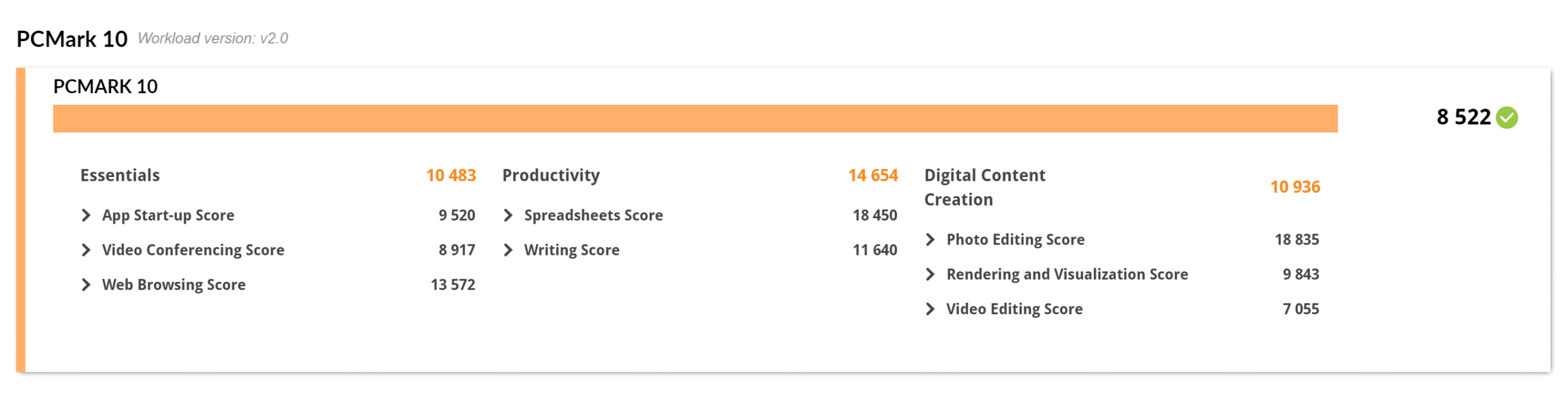Click the Workload version v2.0 text
Viewport: 1568px width, 397px height.
pyautogui.click(x=213, y=39)
